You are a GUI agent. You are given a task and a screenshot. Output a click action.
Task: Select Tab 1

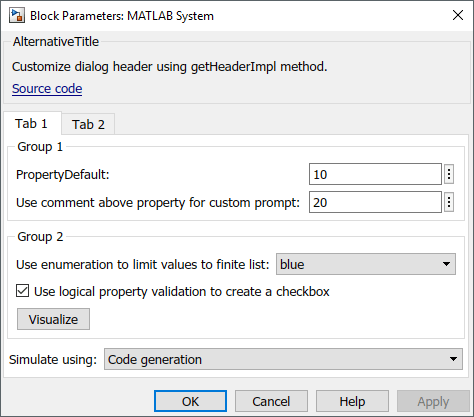31,124
